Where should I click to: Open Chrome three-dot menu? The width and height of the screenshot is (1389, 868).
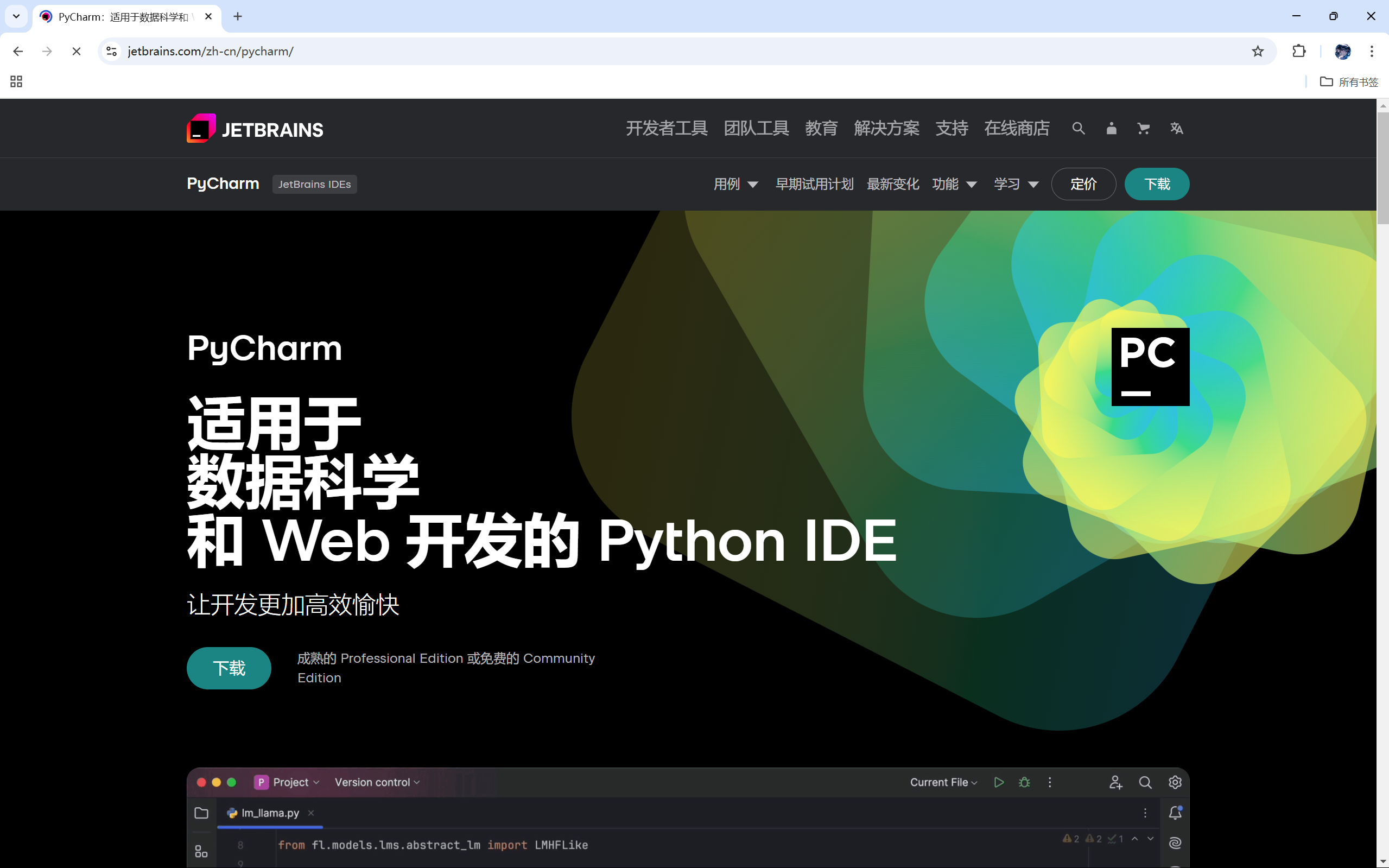1372,51
